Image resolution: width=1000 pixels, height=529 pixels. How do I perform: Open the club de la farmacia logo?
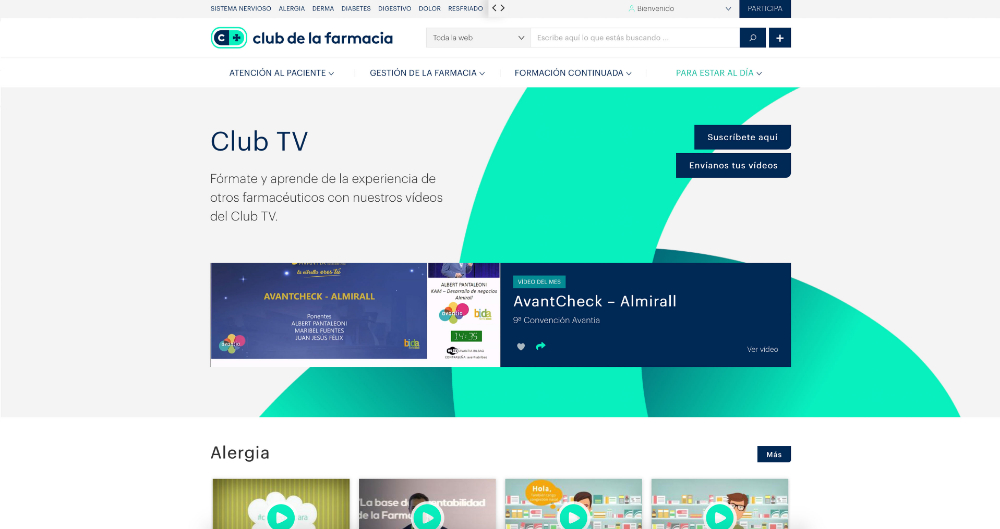click(x=302, y=38)
